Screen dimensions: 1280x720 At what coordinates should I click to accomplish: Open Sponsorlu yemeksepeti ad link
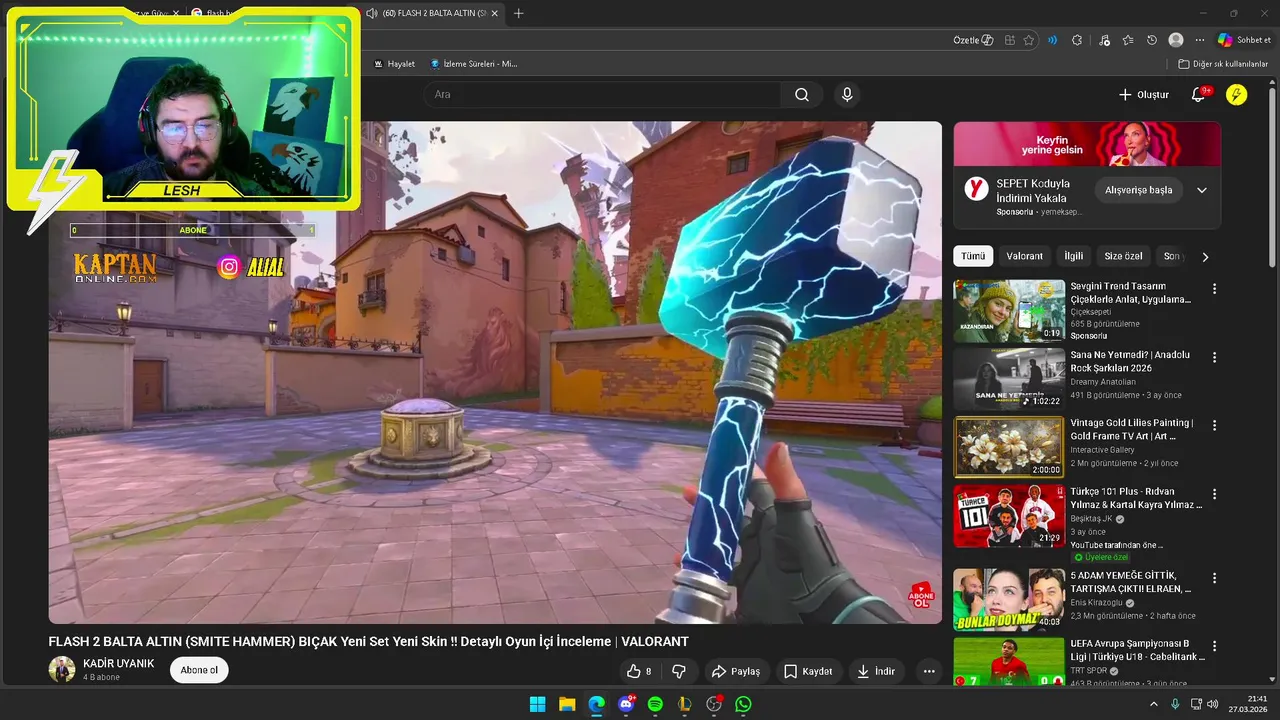[1040, 212]
